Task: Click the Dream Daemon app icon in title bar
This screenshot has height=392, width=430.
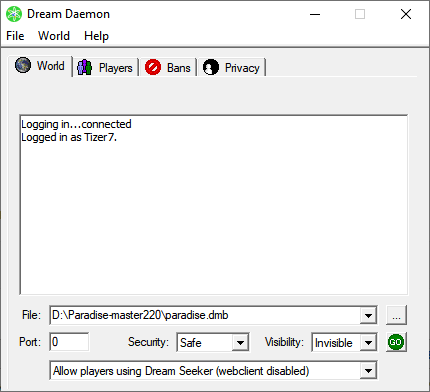Action: click(x=14, y=14)
